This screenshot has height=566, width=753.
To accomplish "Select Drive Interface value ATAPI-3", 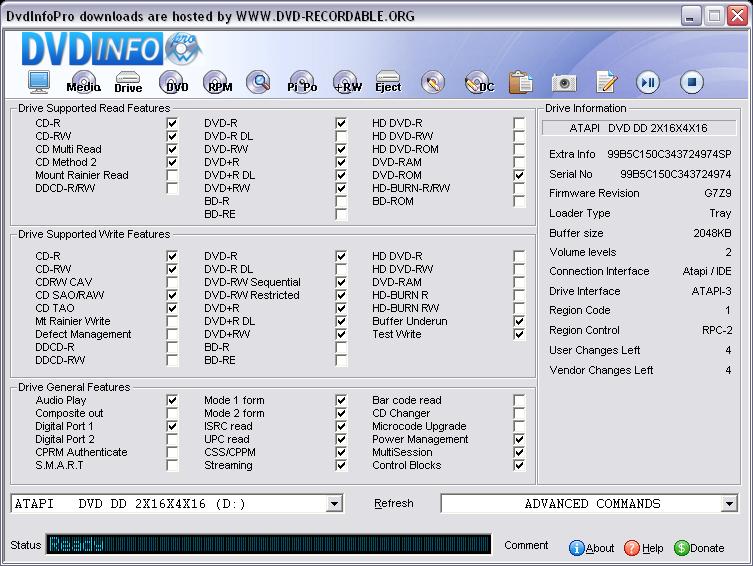I will click(x=711, y=291).
